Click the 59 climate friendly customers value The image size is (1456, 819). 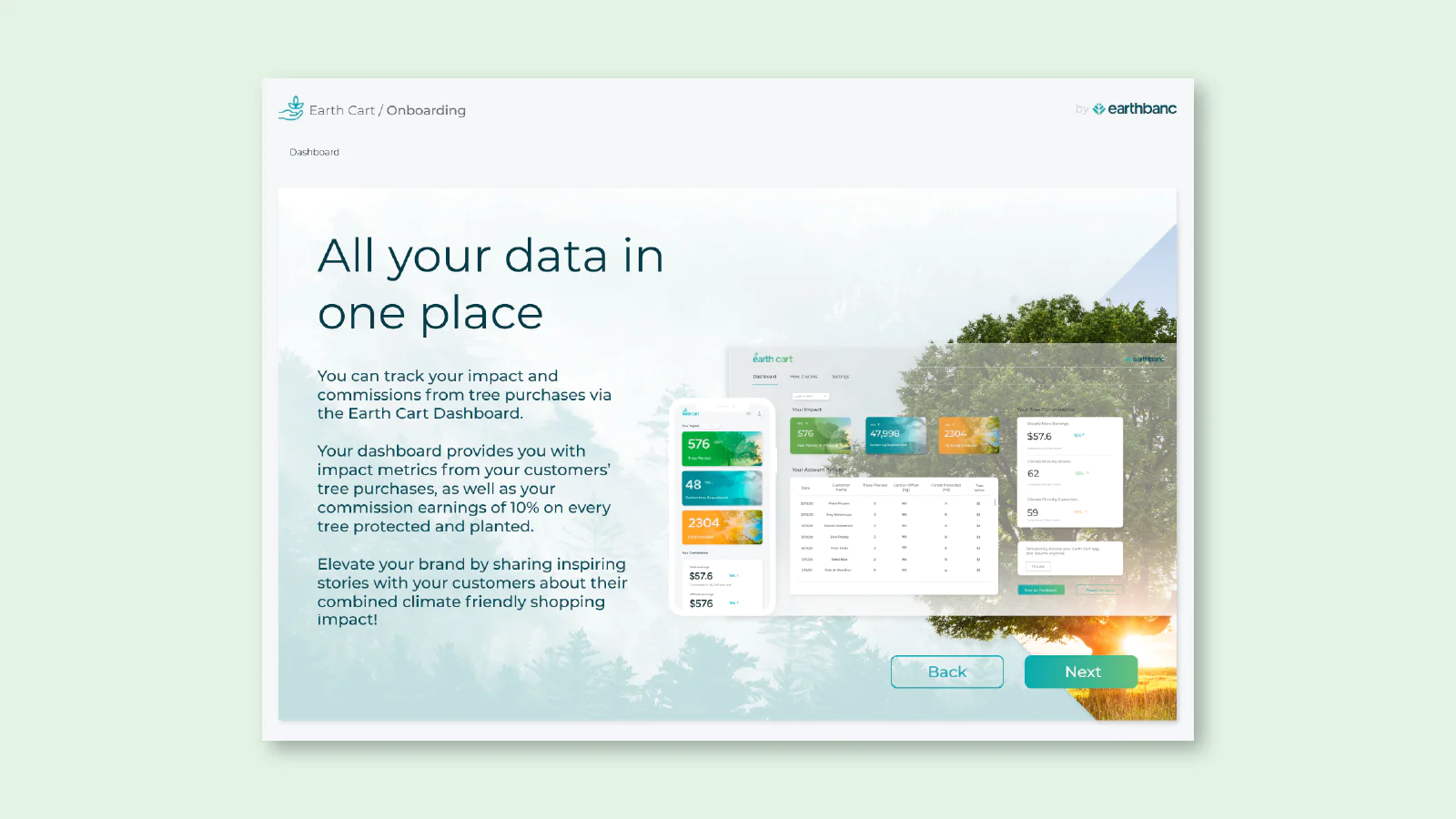pyautogui.click(x=1033, y=512)
